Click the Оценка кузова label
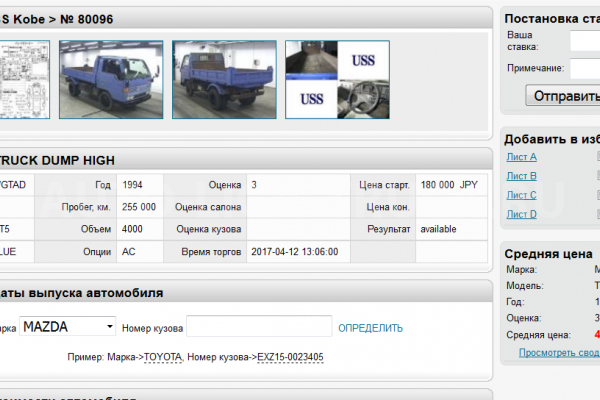Viewport: 600px width, 400px height. point(209,229)
